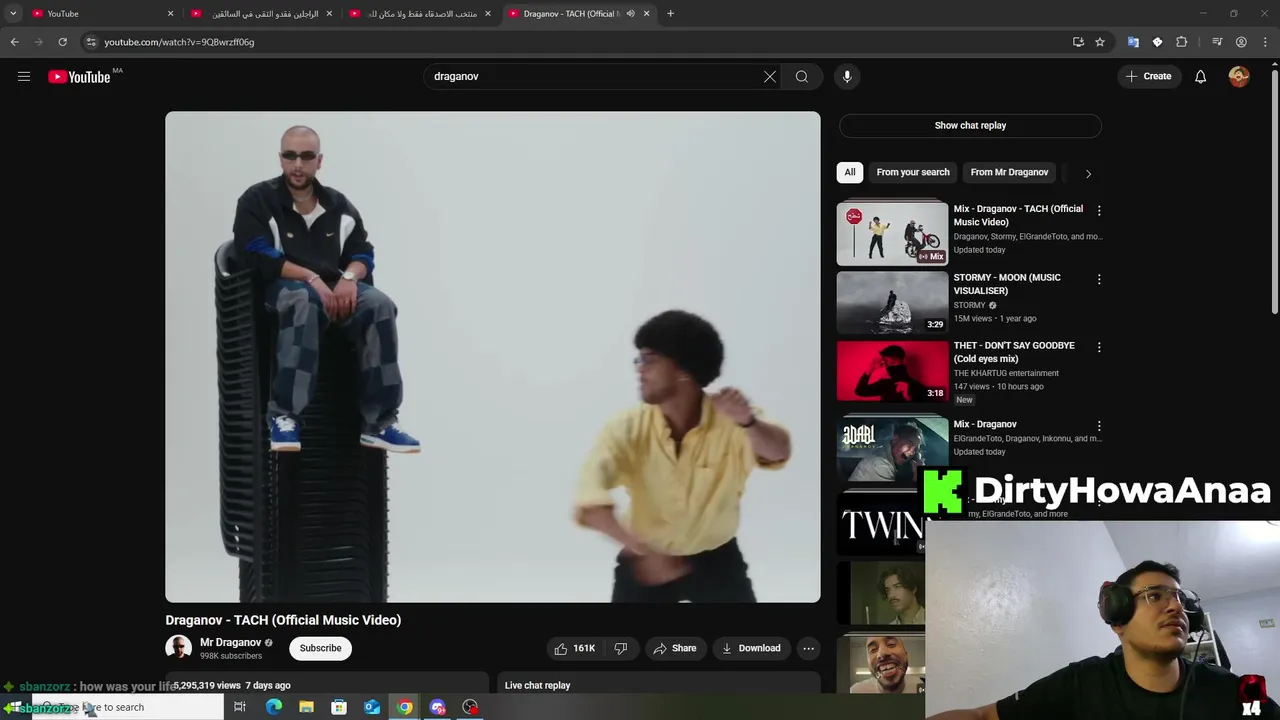1280x720 pixels.
Task: Click Live chat replay card
Action: tap(659, 683)
